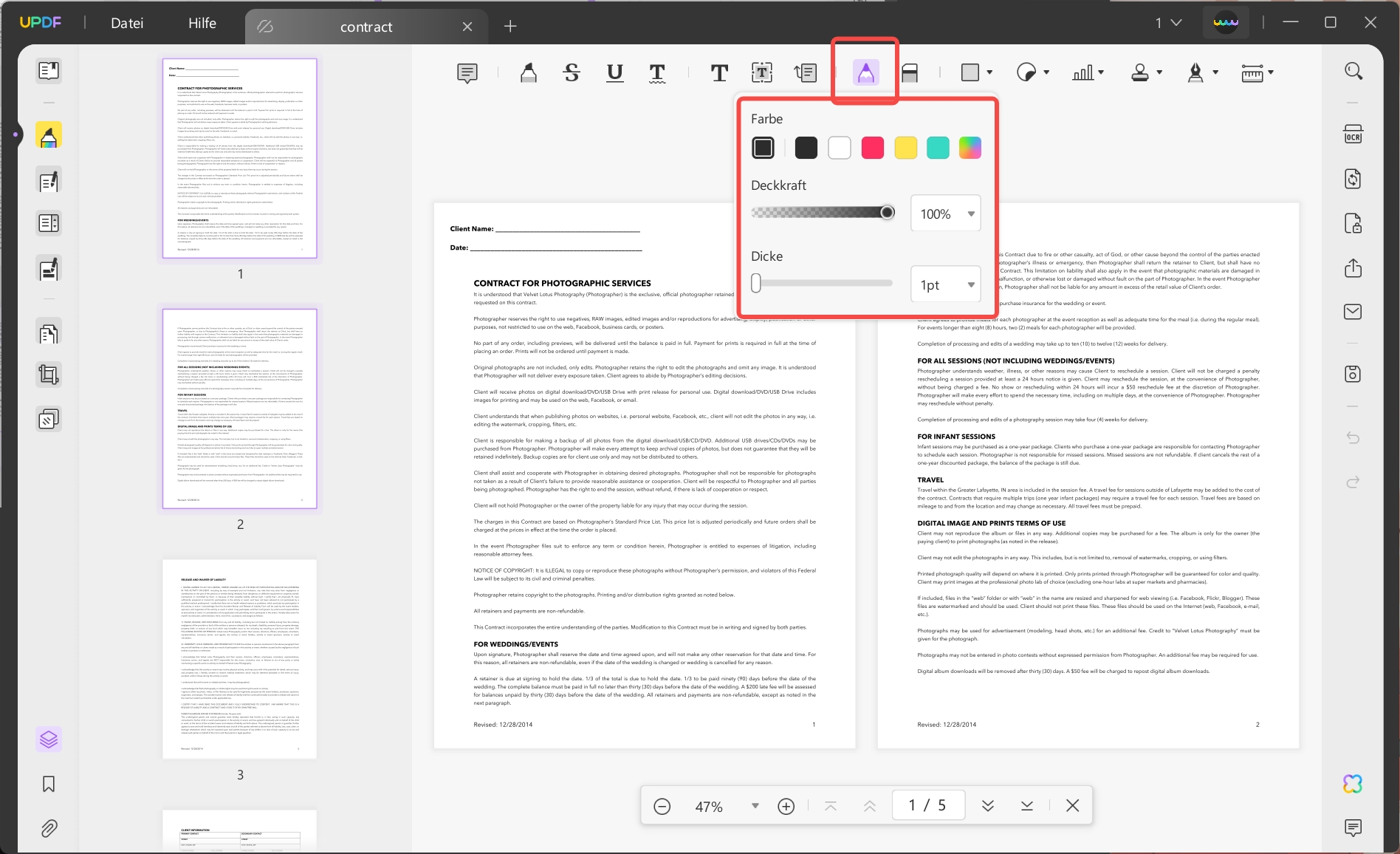Select page 2 thumbnail

point(240,409)
